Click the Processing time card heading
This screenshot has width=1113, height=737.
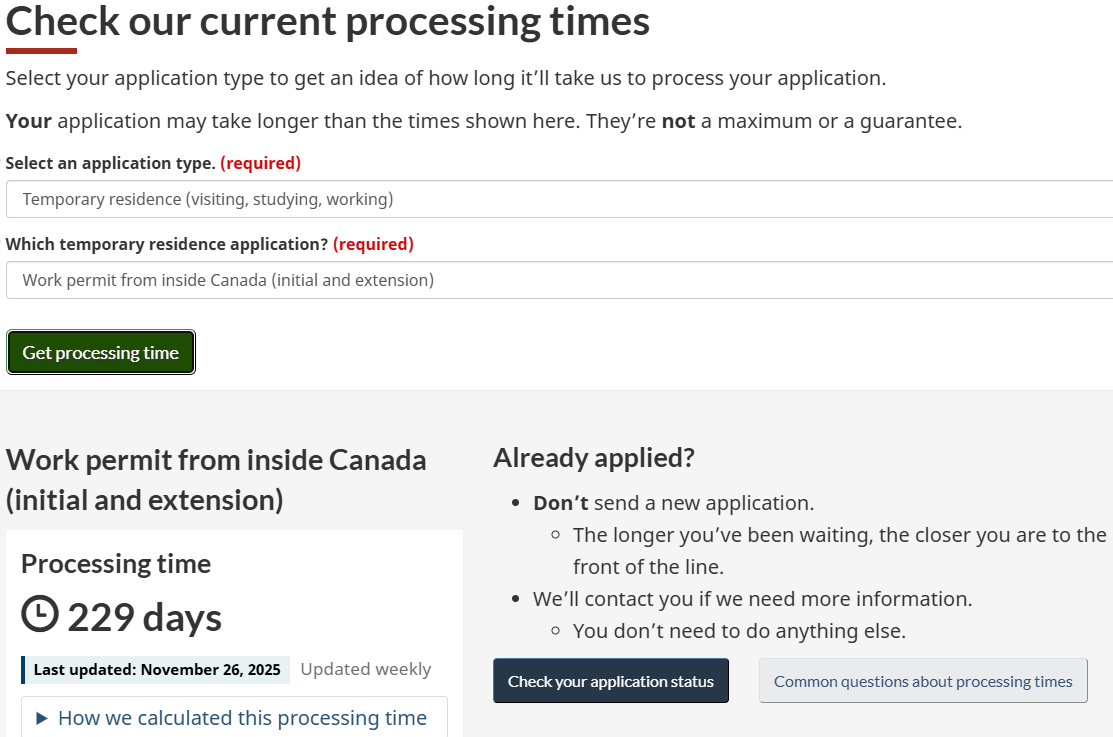(116, 564)
